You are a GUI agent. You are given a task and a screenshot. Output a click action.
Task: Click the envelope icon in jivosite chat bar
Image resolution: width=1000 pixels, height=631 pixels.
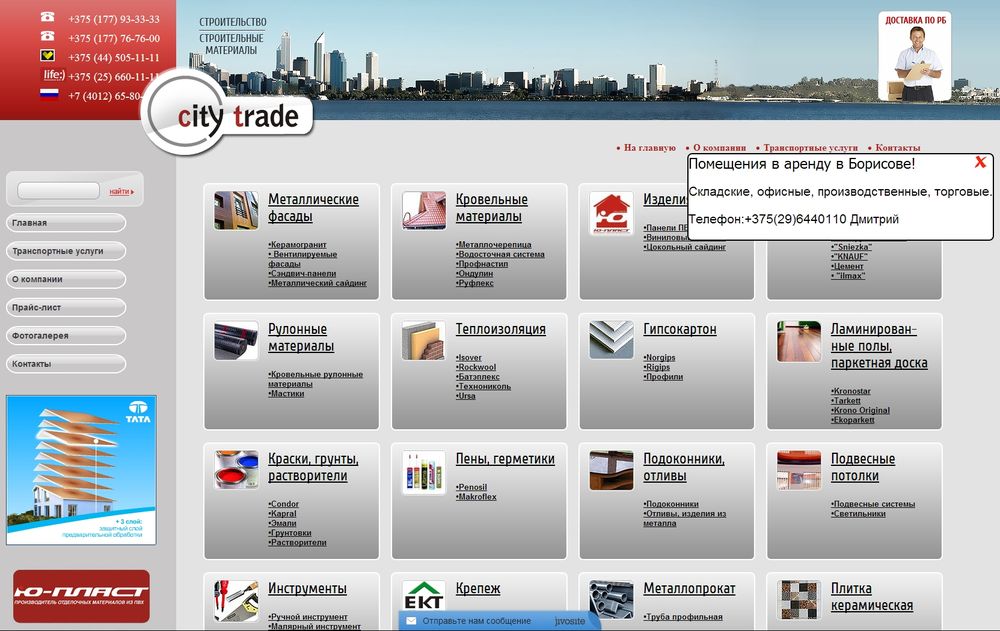[411, 621]
